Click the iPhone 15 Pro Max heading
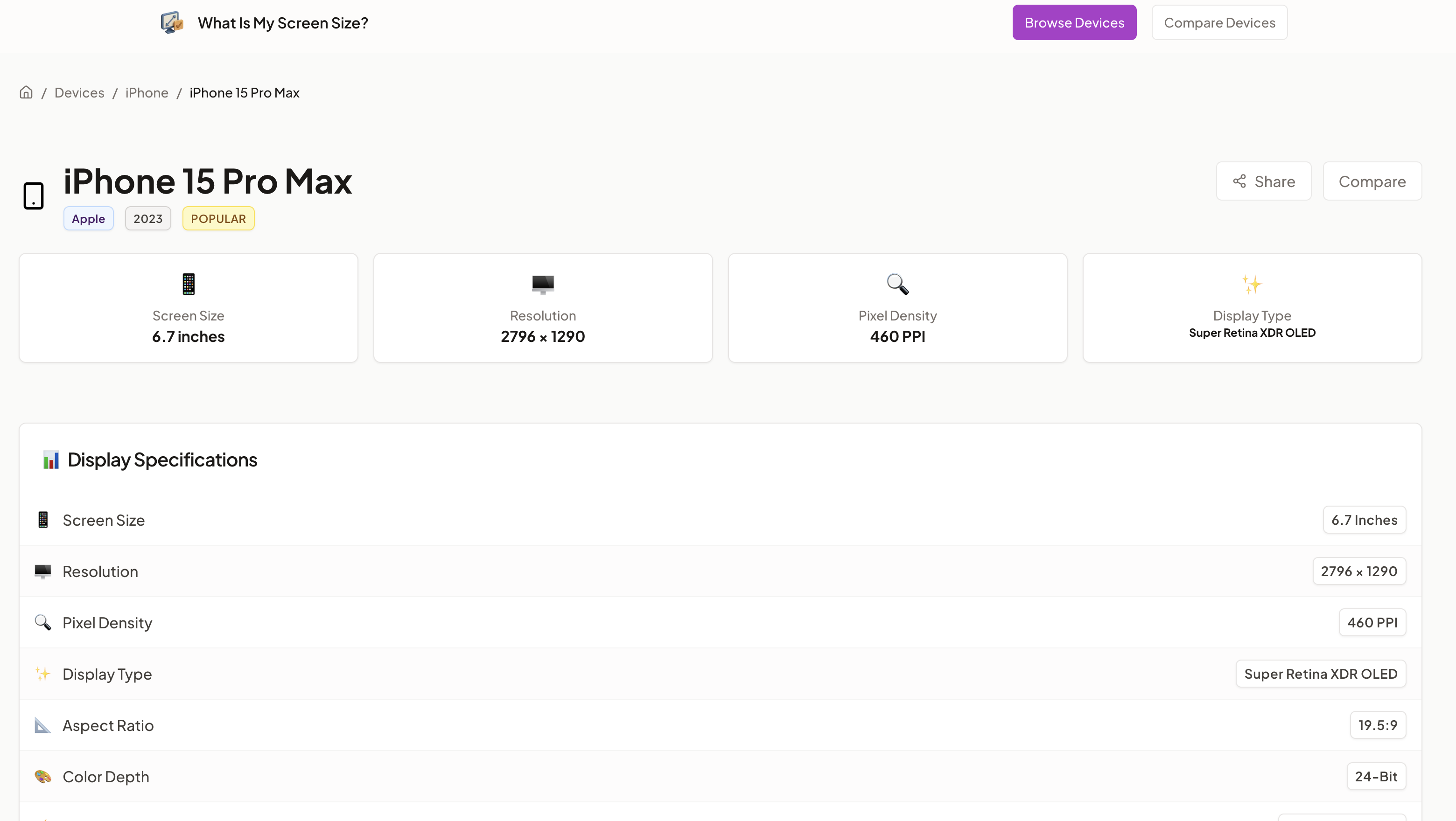The width and height of the screenshot is (1456, 821). click(x=208, y=181)
